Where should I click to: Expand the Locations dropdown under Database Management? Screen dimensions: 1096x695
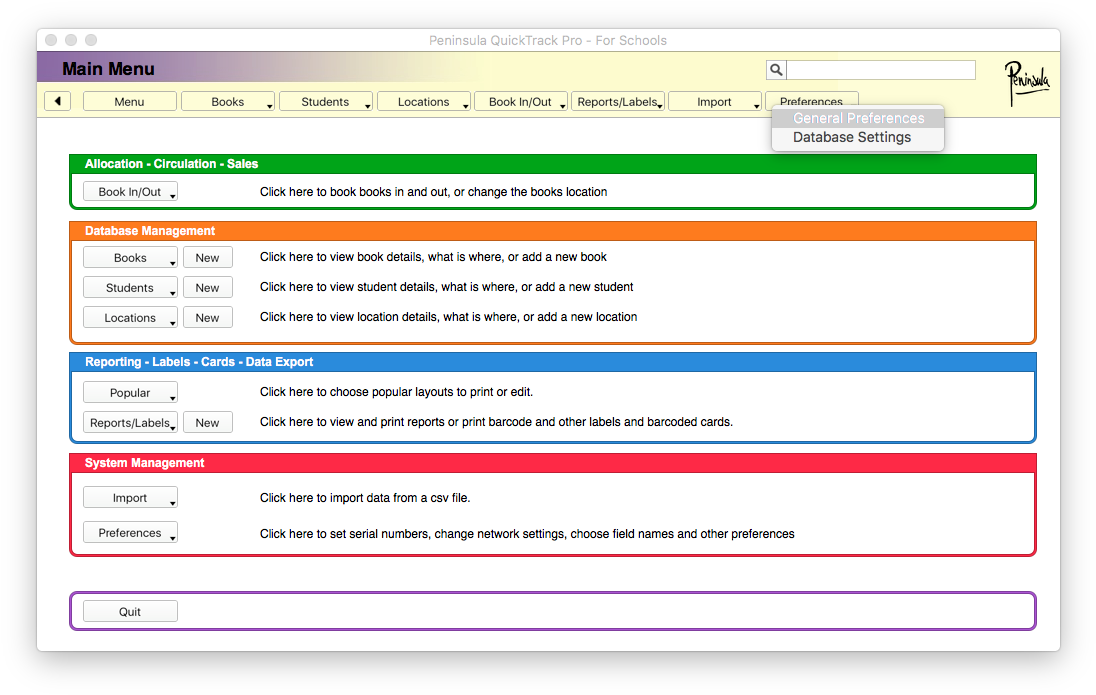130,318
